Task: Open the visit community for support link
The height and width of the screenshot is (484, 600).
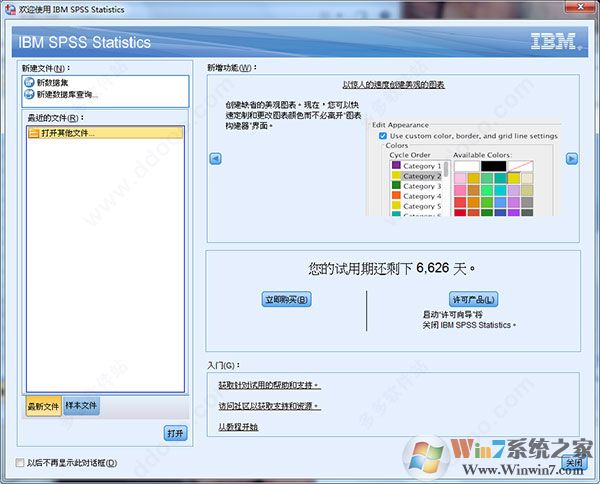Action: pos(269,406)
